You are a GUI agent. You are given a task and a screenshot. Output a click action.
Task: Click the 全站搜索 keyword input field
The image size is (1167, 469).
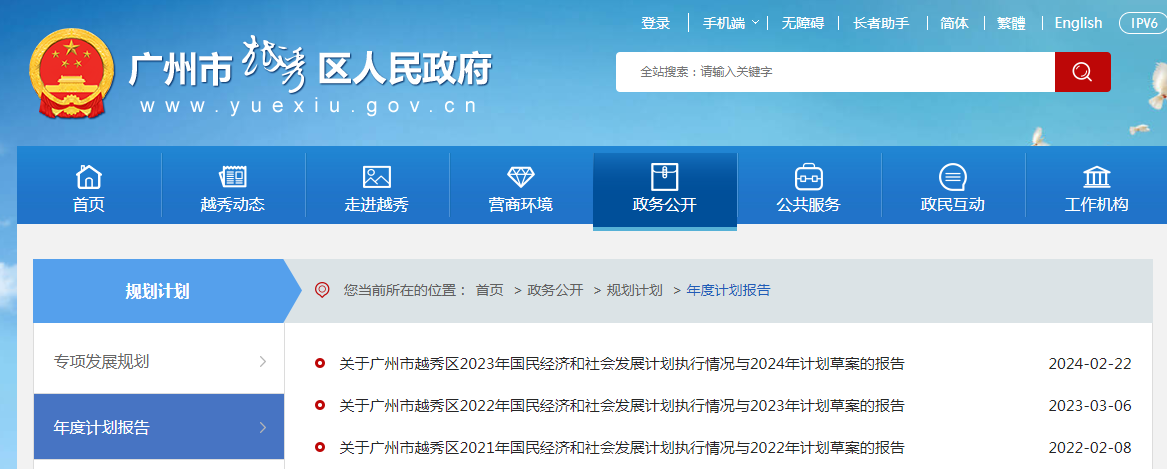(835, 72)
